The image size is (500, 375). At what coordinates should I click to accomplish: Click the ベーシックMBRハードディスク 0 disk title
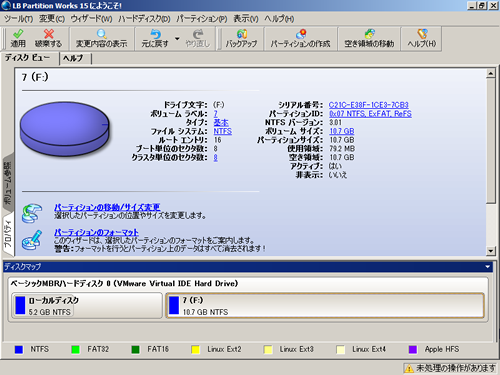coord(124,284)
